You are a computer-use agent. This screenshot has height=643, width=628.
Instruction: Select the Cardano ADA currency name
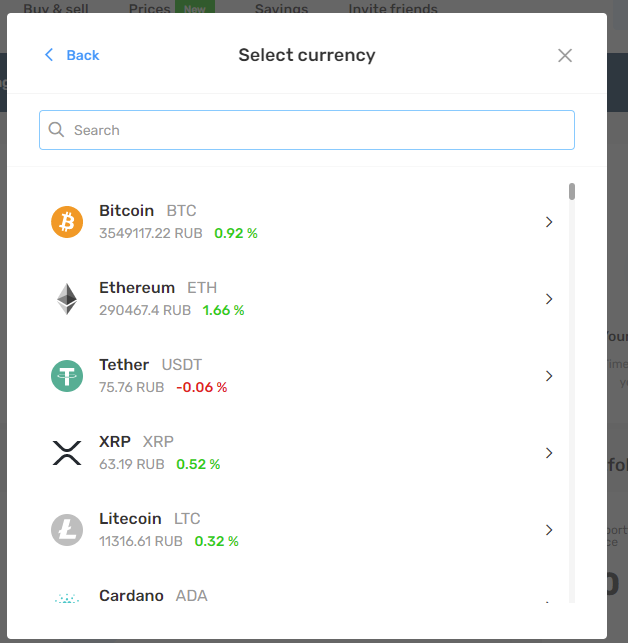(x=153, y=595)
